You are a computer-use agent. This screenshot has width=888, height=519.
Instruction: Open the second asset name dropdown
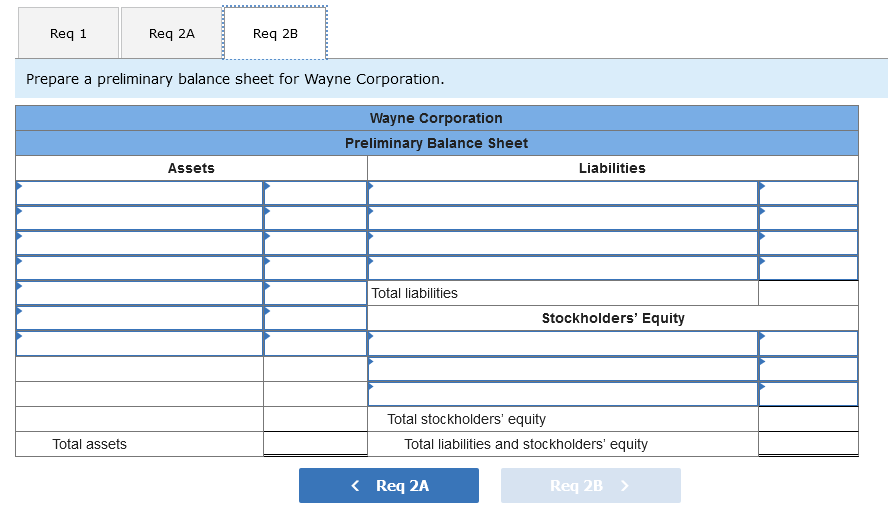pyautogui.click(x=139, y=218)
